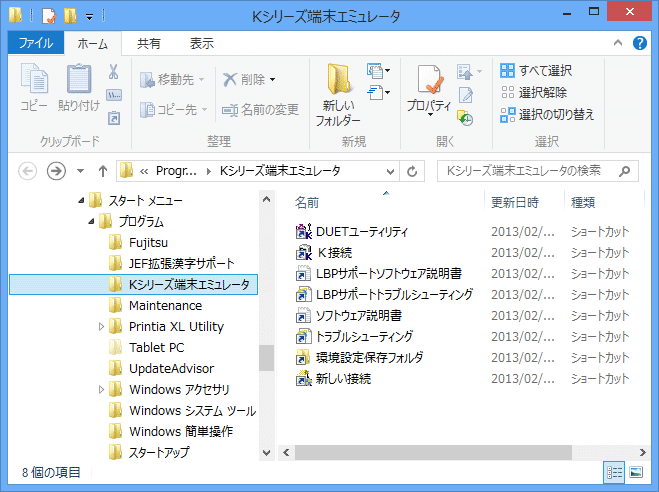This screenshot has height=492, width=659.
Task: Click the Forward navigation arrow
Action: 56,171
